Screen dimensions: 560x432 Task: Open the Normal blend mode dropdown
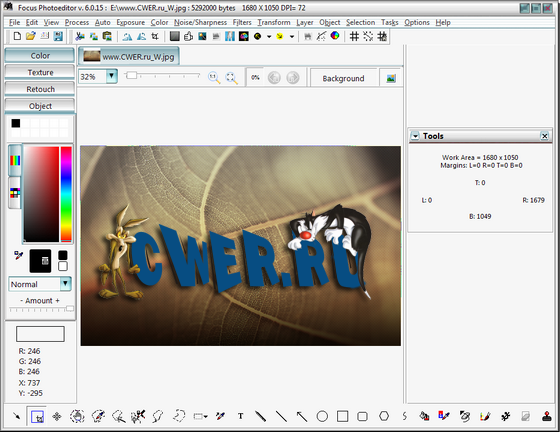point(65,284)
